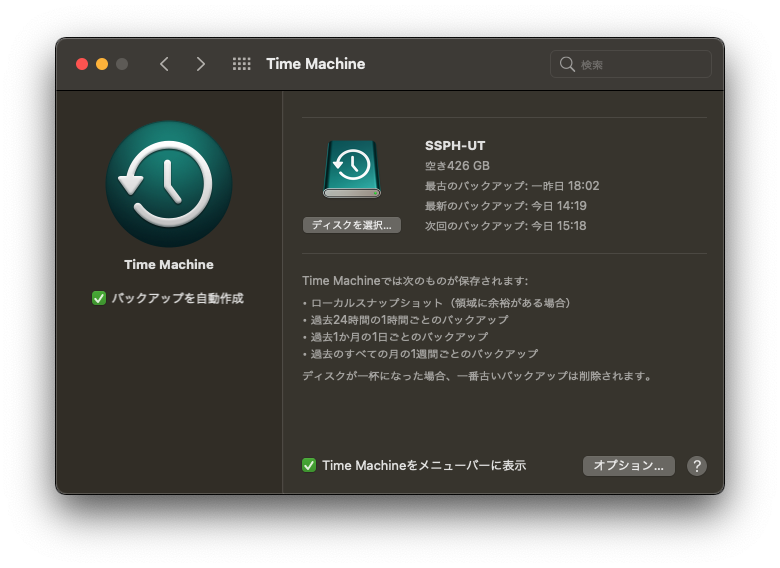Click the back navigation arrow
The width and height of the screenshot is (780, 568).
click(164, 64)
